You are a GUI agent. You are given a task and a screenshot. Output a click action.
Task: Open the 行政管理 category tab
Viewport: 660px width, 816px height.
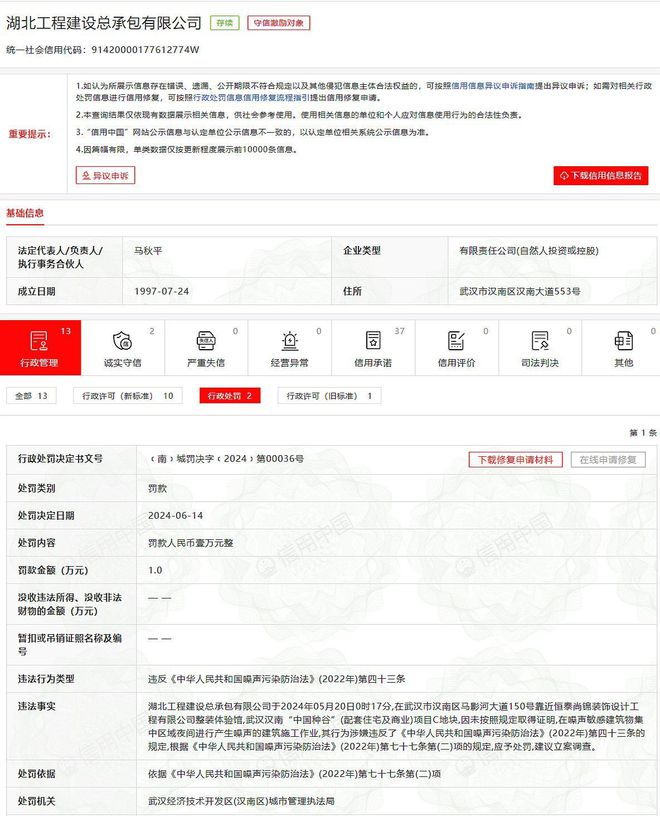coord(41,348)
